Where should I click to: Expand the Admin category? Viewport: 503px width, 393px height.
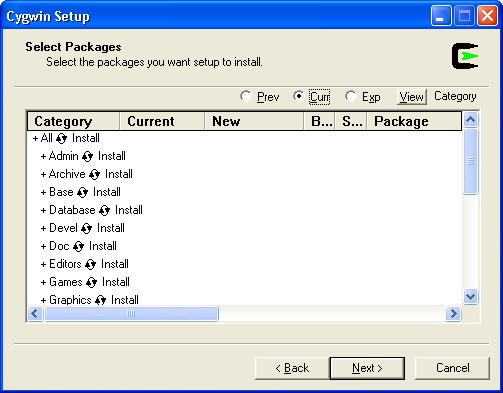pos(43,156)
